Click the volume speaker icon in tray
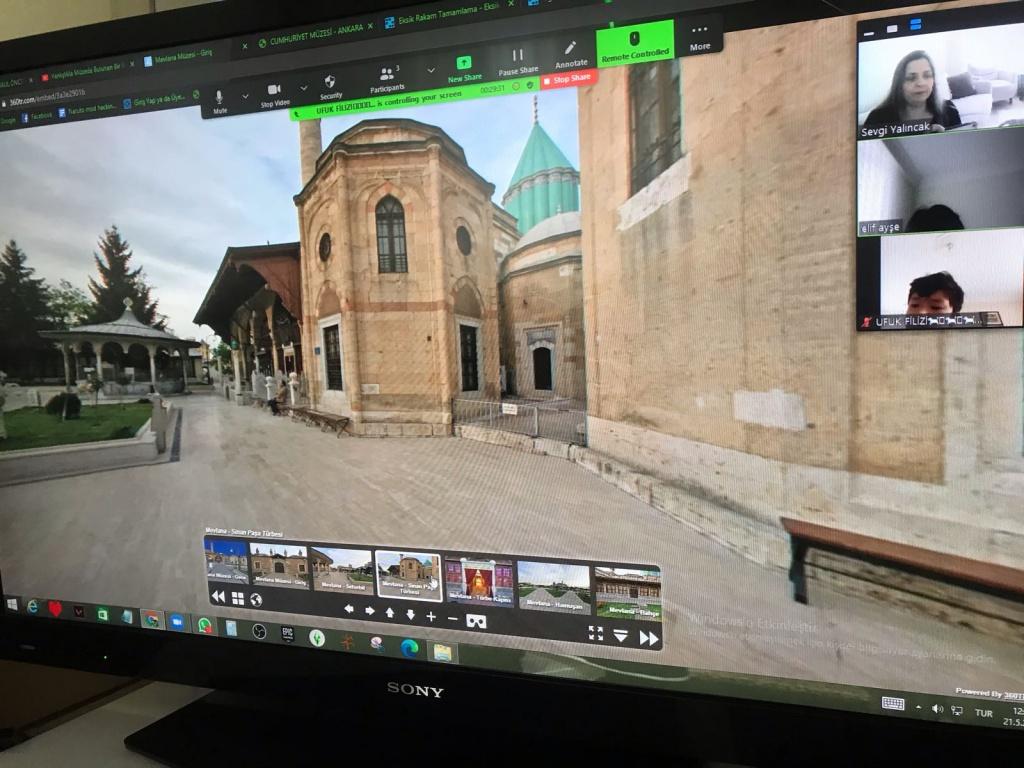Screen dimensions: 1024x768 click(x=937, y=709)
